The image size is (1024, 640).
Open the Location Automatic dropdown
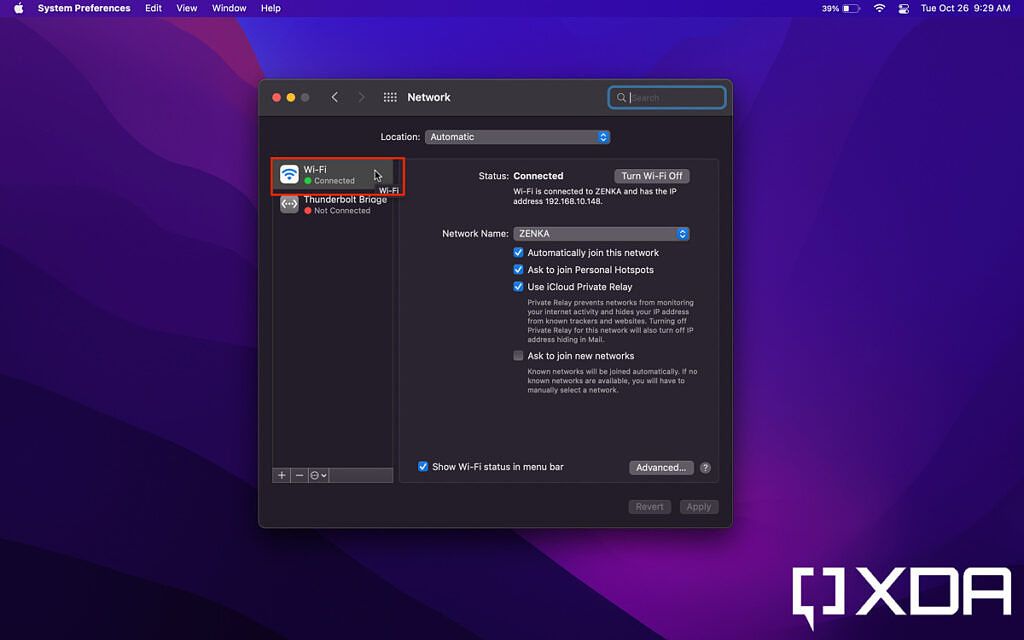(517, 137)
